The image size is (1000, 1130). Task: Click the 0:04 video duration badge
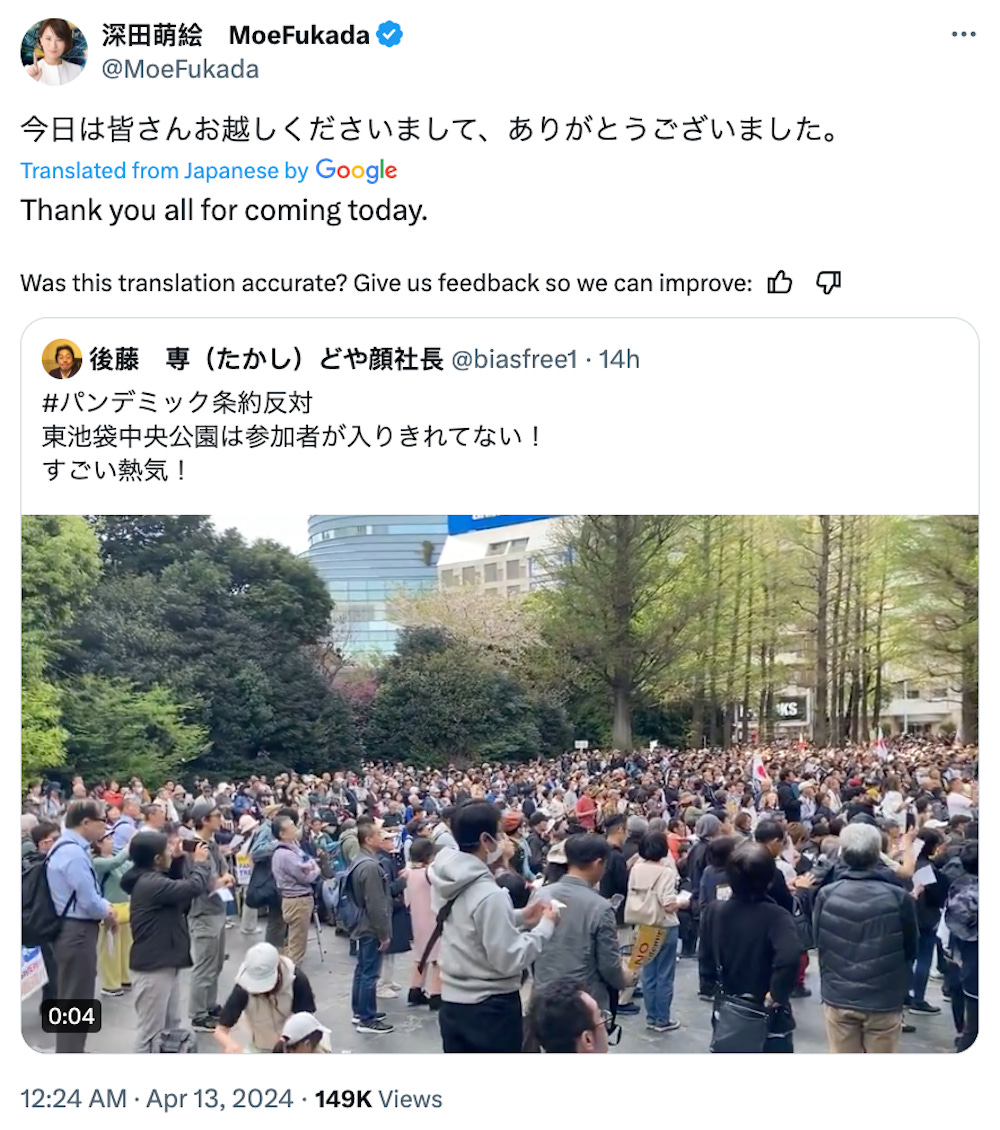pos(71,1016)
